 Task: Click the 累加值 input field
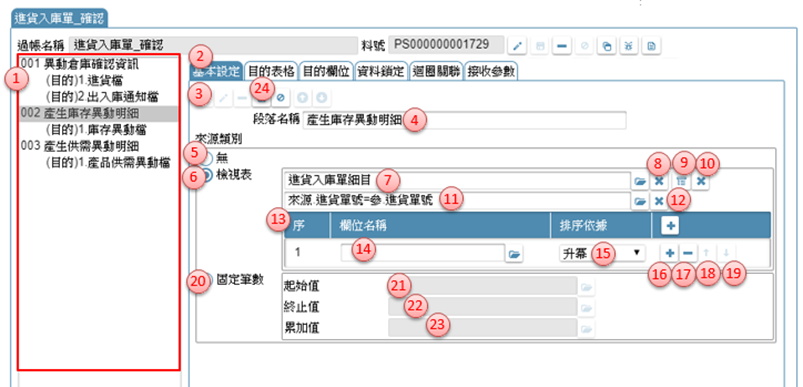tap(483, 328)
